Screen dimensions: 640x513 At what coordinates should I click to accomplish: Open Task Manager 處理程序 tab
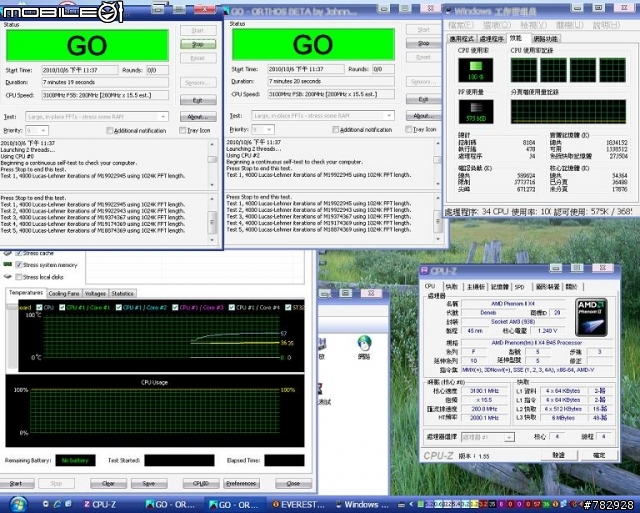491,39
